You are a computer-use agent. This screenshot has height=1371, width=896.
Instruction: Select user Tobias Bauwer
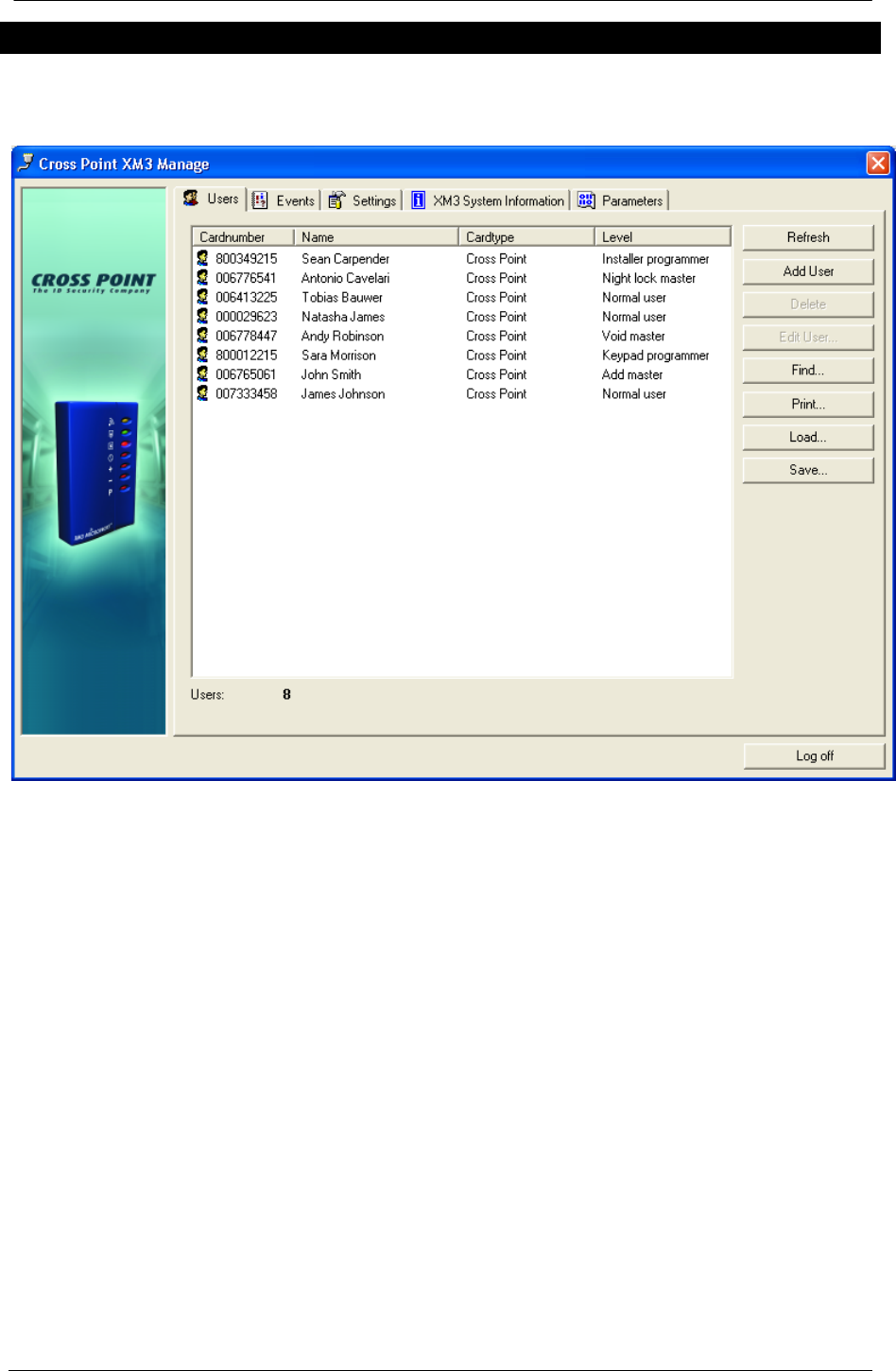[x=342, y=298]
